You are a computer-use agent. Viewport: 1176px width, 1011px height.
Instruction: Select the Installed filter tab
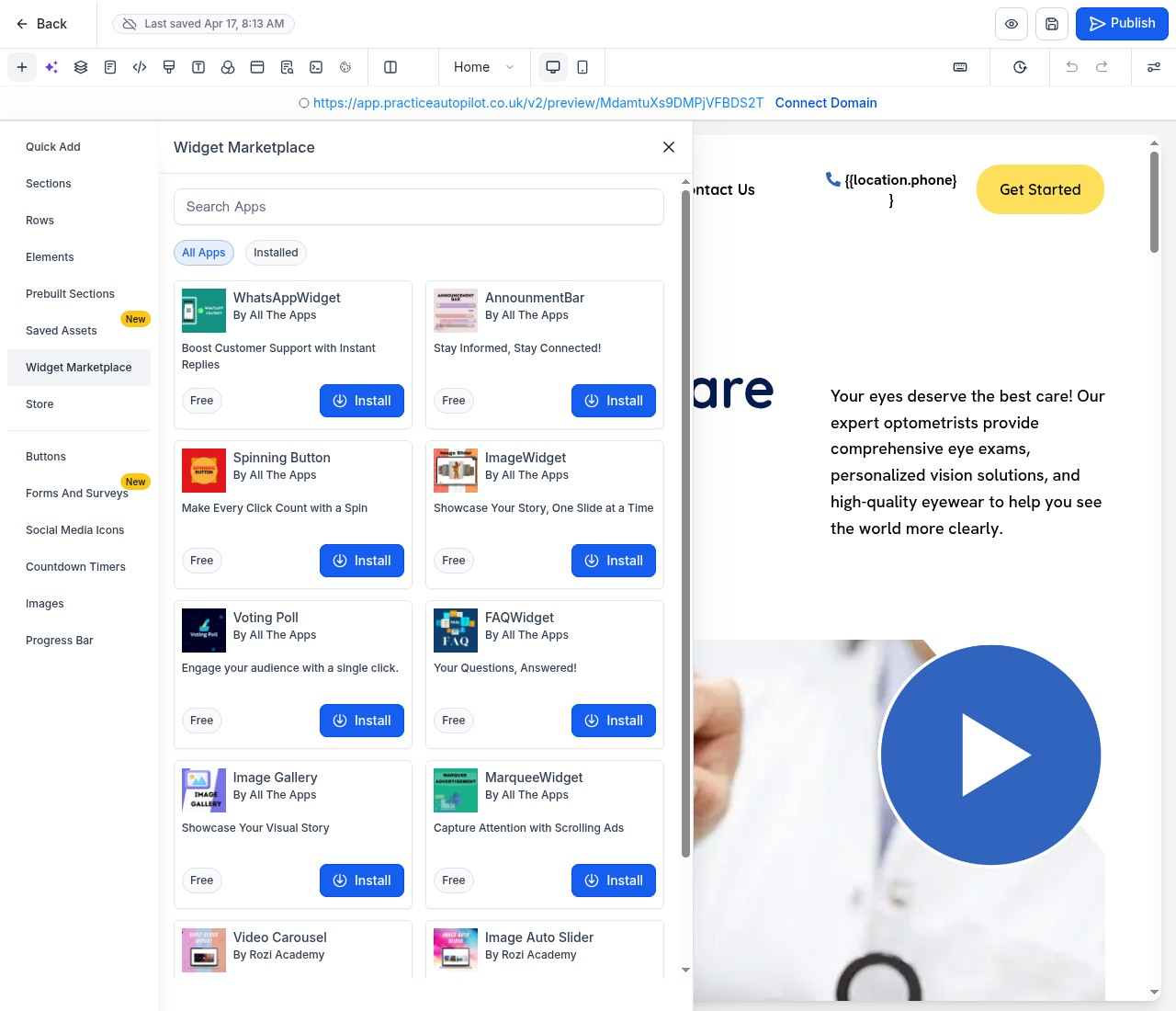[x=276, y=253]
